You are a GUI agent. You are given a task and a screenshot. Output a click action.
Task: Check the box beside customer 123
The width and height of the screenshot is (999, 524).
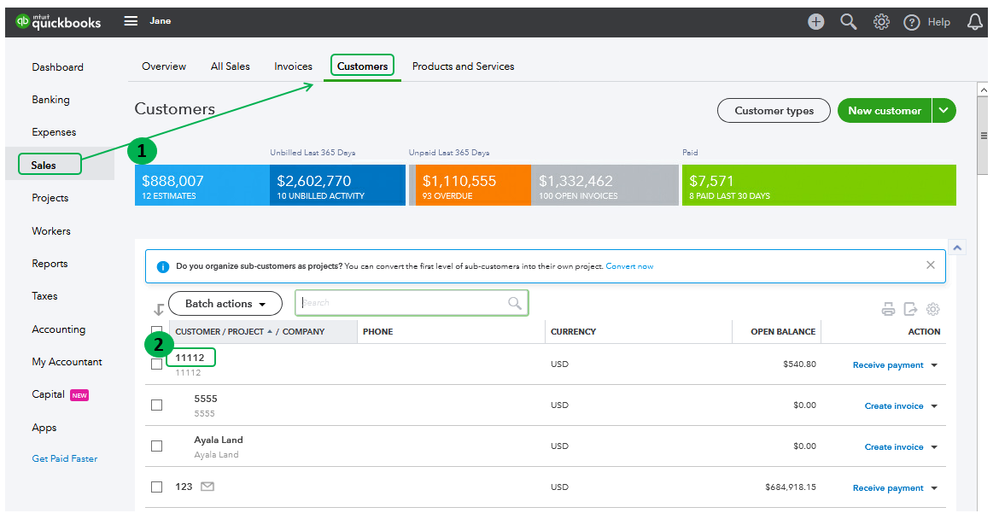point(156,487)
